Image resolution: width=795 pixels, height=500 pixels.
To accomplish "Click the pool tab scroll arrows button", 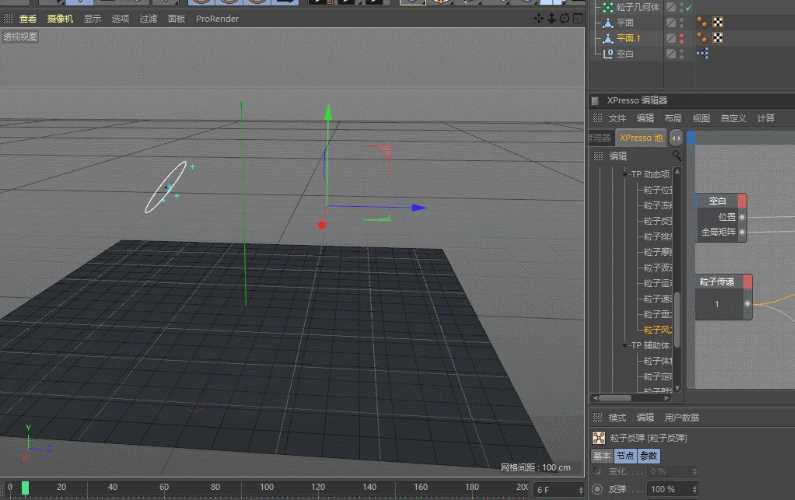I will point(676,137).
